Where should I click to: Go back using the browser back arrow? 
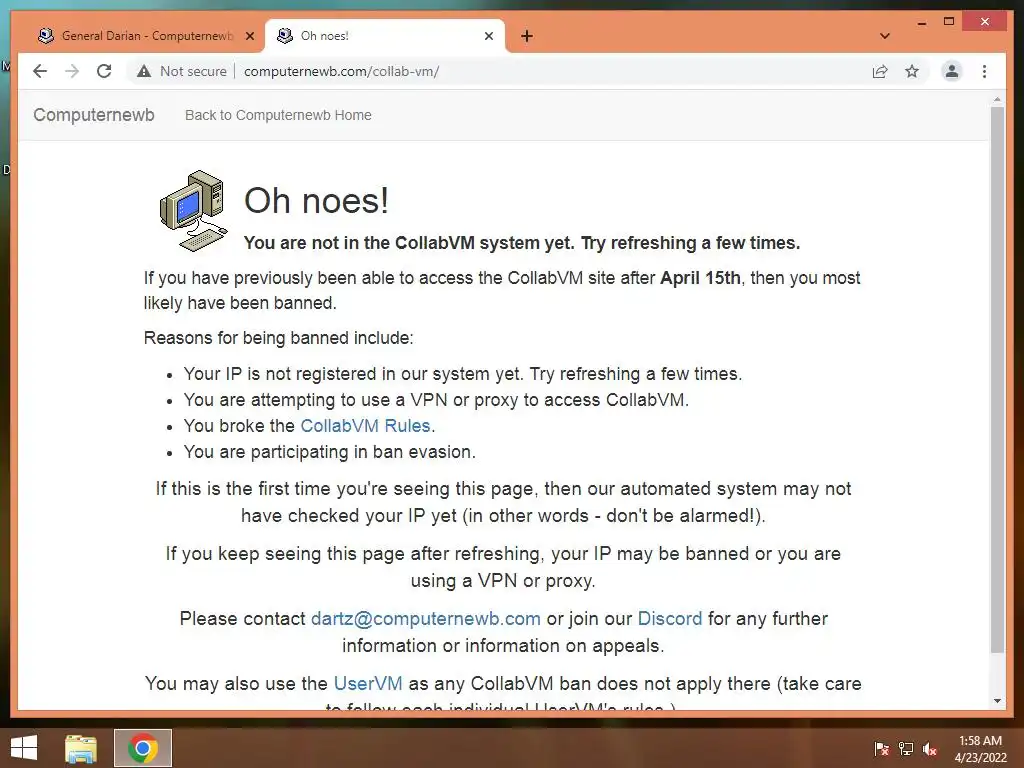40,71
